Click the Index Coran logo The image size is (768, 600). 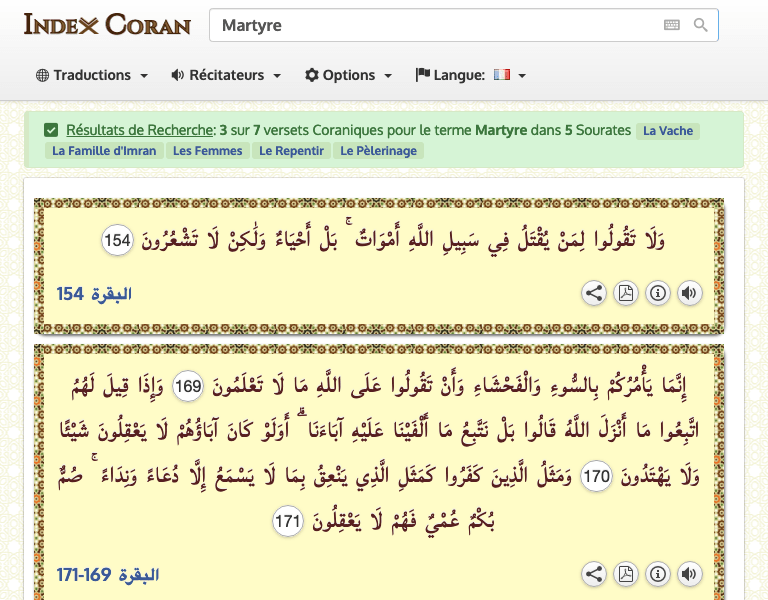[x=107, y=24]
